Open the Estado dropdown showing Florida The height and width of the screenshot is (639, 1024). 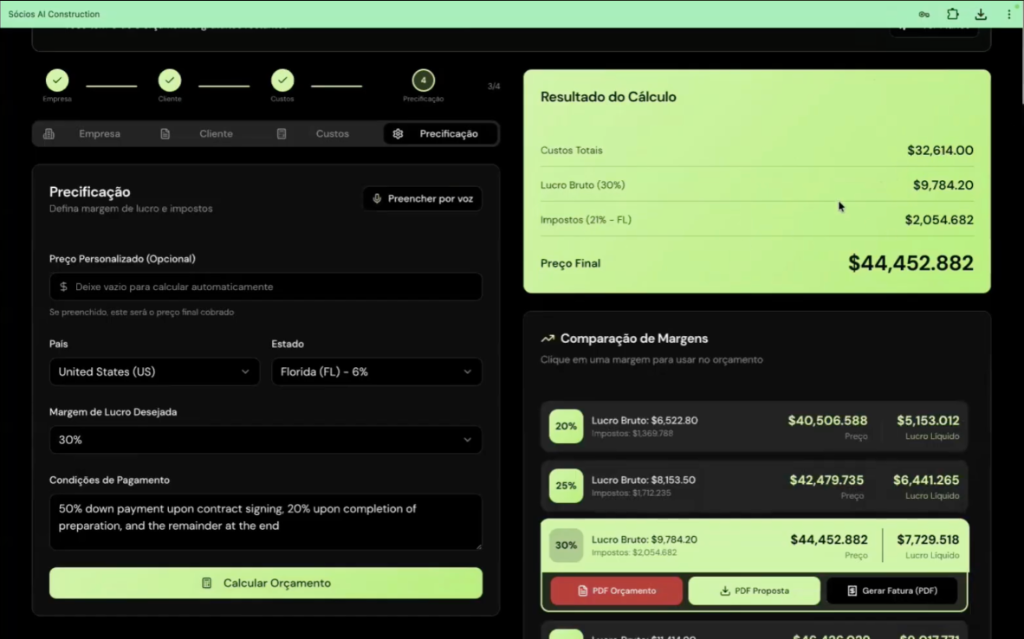pyautogui.click(x=377, y=372)
